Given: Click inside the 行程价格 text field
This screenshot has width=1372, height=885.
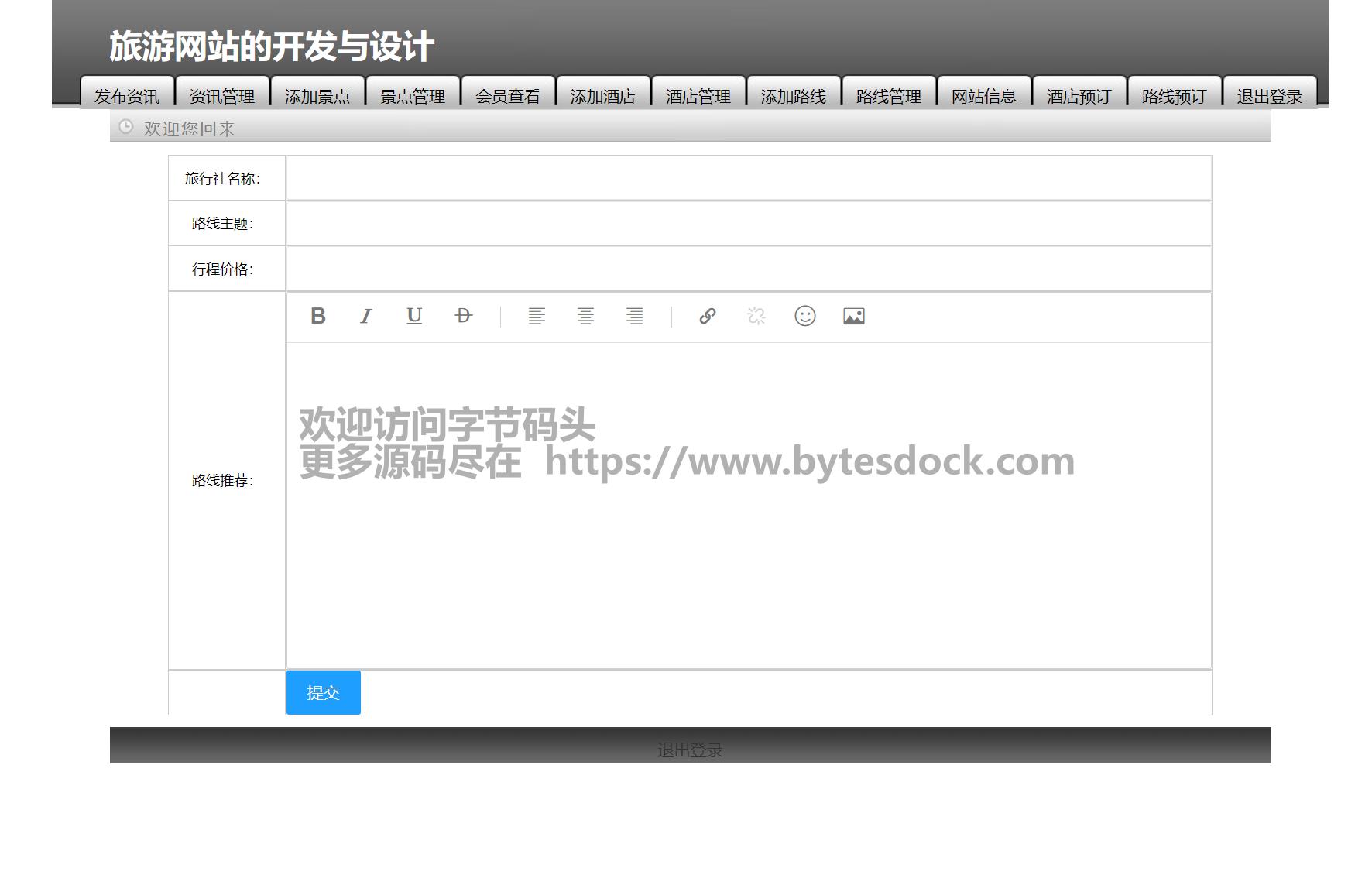Looking at the screenshot, I should pyautogui.click(x=748, y=269).
